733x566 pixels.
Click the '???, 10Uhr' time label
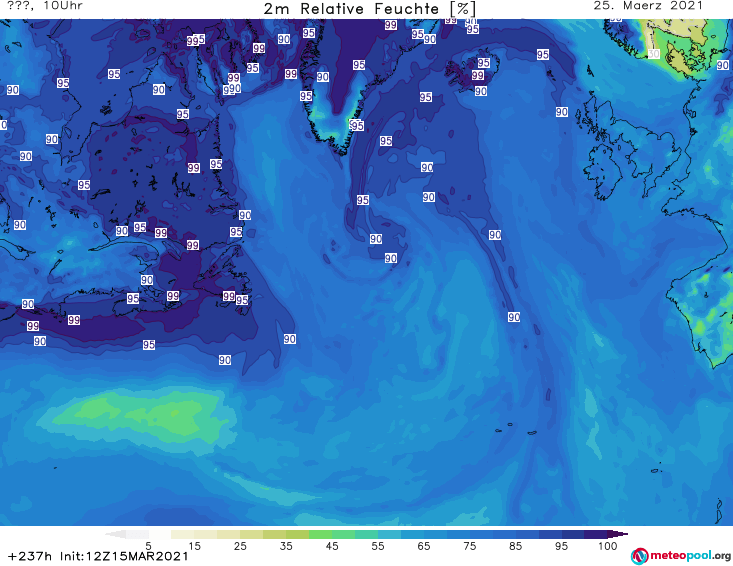point(45,6)
